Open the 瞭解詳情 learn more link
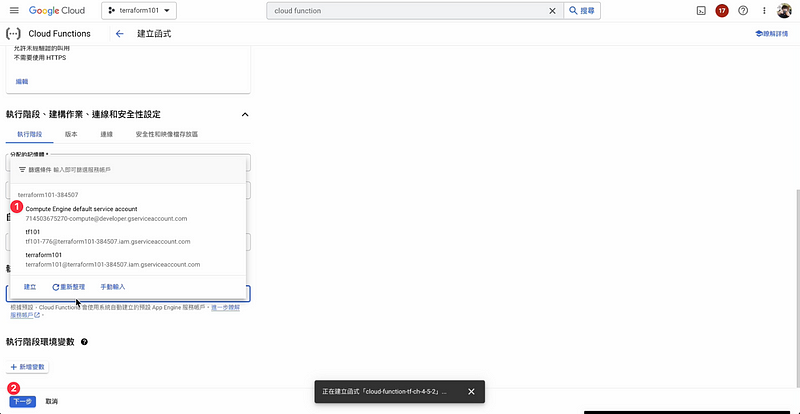Viewport: 800px width, 414px height. click(x=771, y=34)
